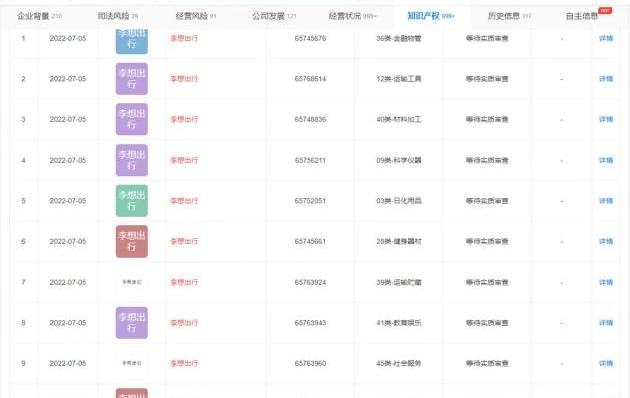Click category 09类-科学仪器
The image size is (630, 398).
pyautogui.click(x=399, y=160)
